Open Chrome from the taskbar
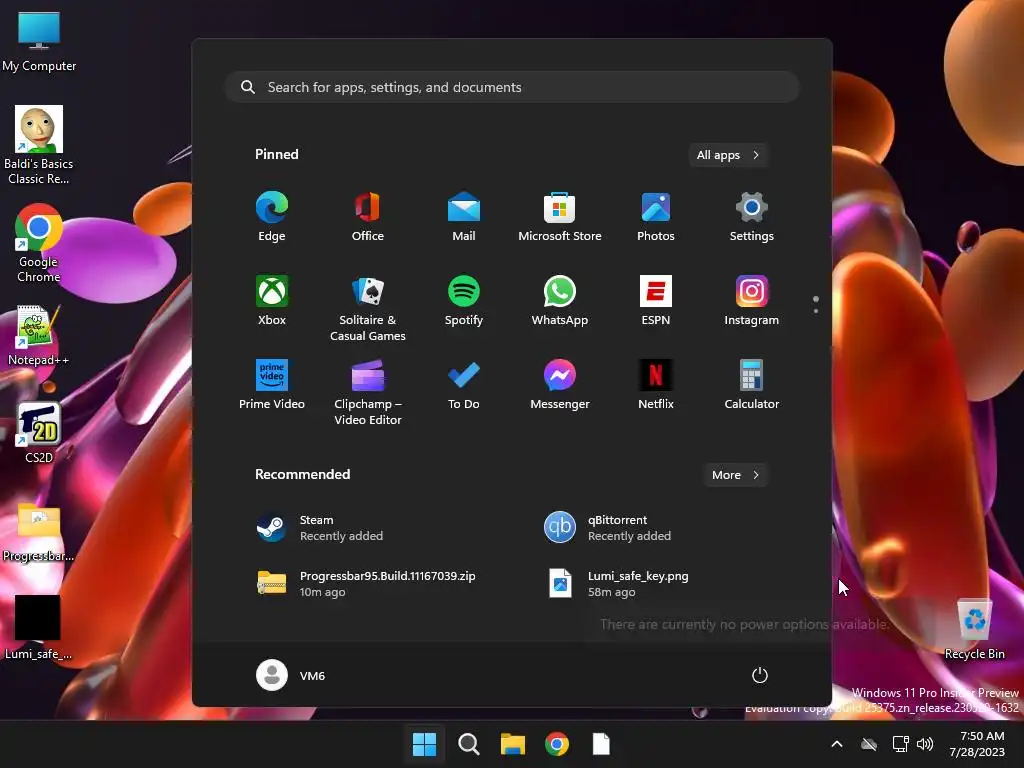1024x768 pixels. 557,744
